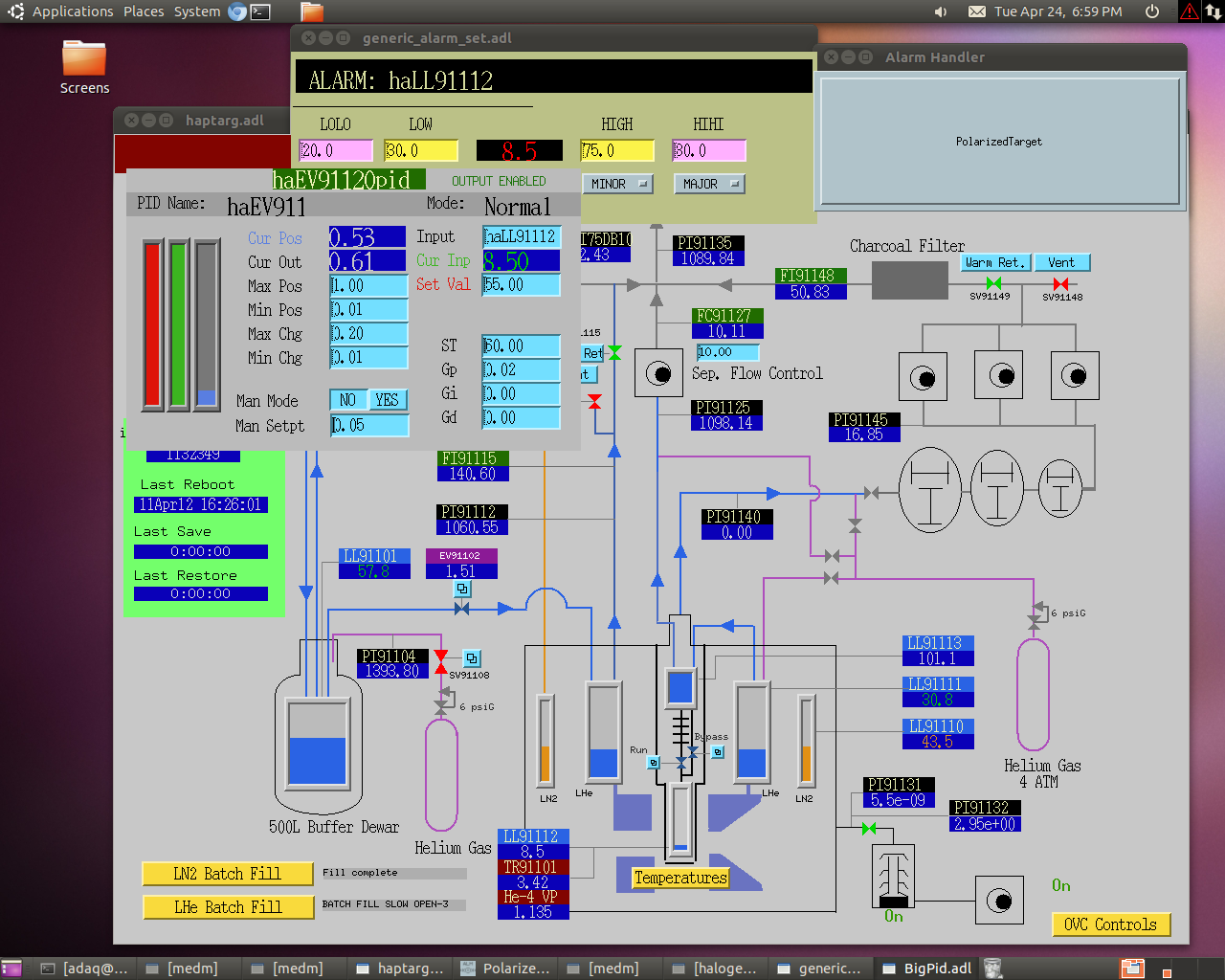Click the Last Reboot timestamp value
The width and height of the screenshot is (1225, 980).
click(201, 504)
